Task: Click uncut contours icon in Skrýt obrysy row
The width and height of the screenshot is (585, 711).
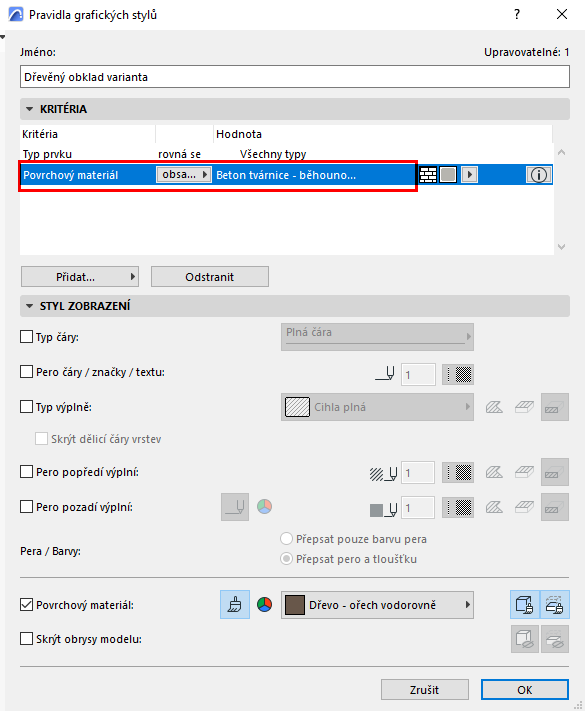Action: (525, 639)
